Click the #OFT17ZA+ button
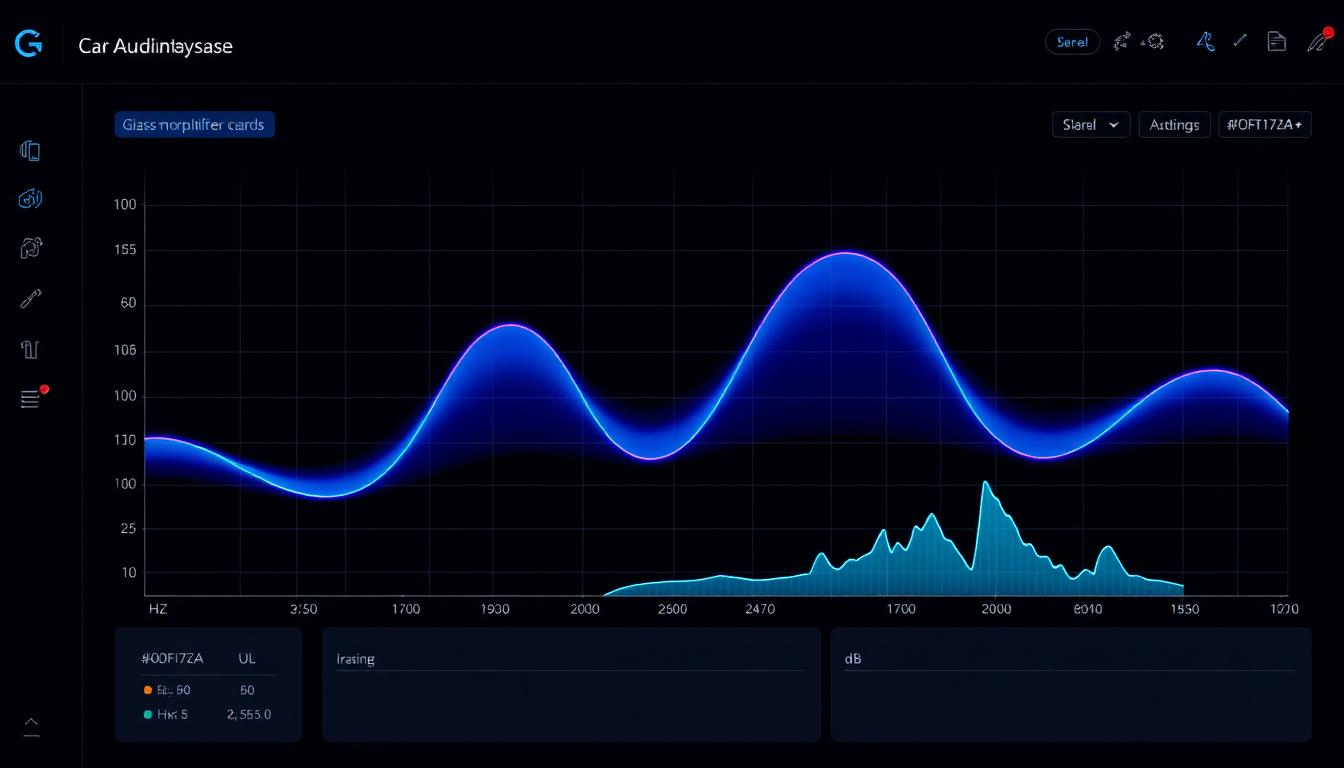 (1265, 125)
